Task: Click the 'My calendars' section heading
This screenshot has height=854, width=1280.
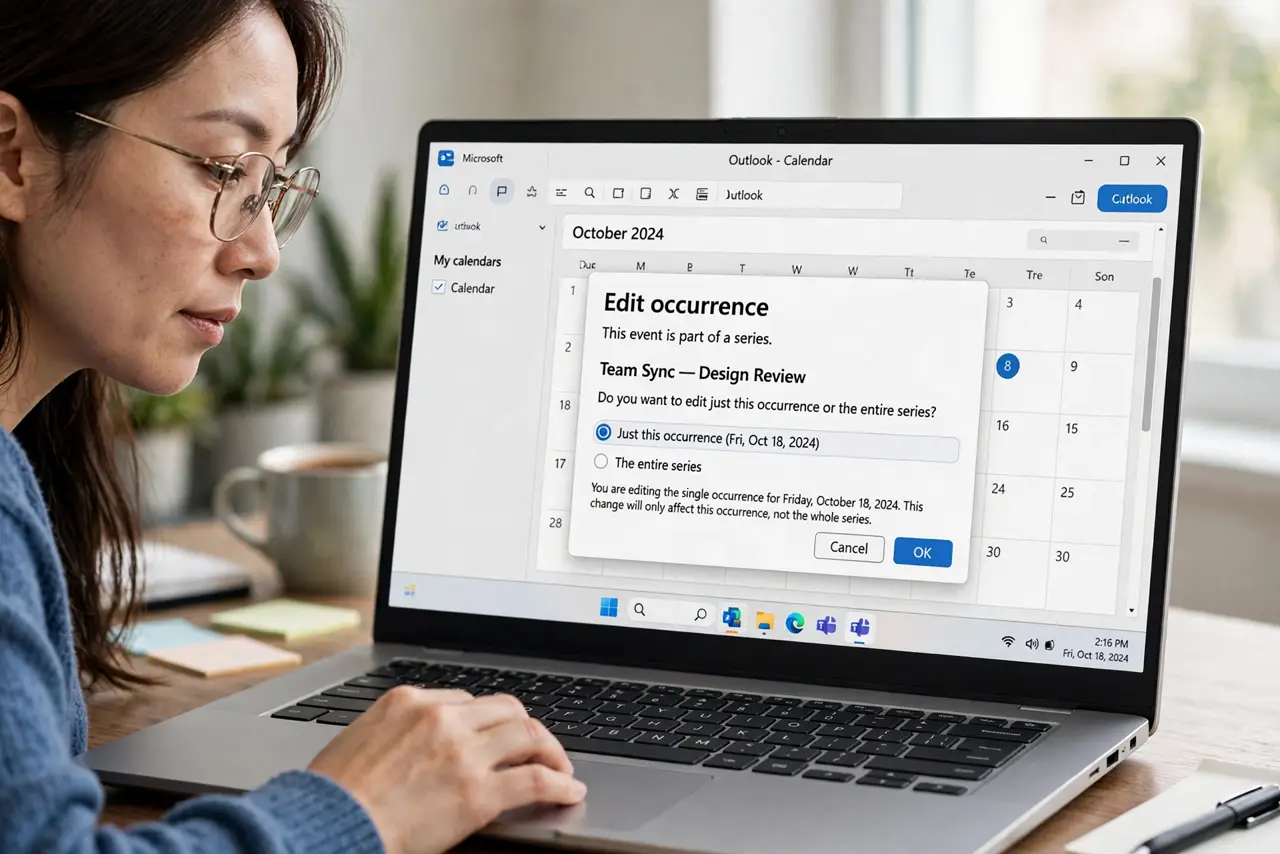Action: coord(467,261)
